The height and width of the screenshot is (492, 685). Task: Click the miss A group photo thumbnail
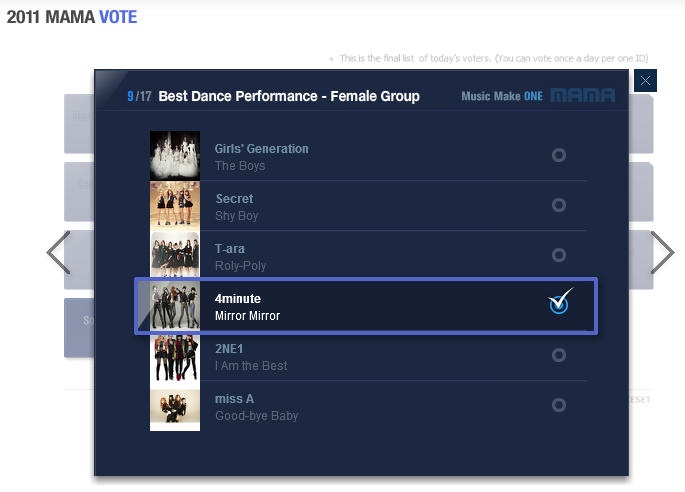pos(175,406)
